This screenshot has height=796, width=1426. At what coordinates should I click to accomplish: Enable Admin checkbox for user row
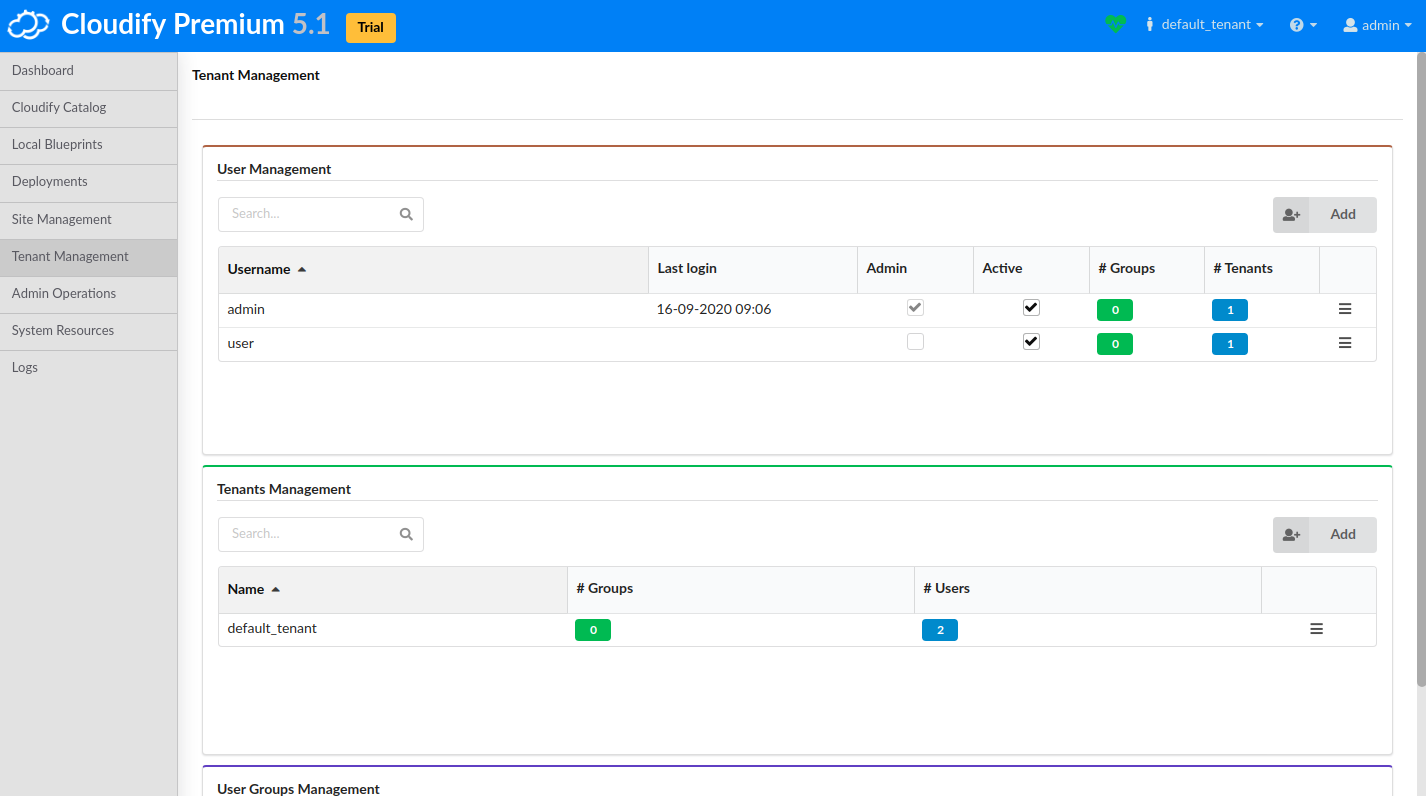[915, 342]
